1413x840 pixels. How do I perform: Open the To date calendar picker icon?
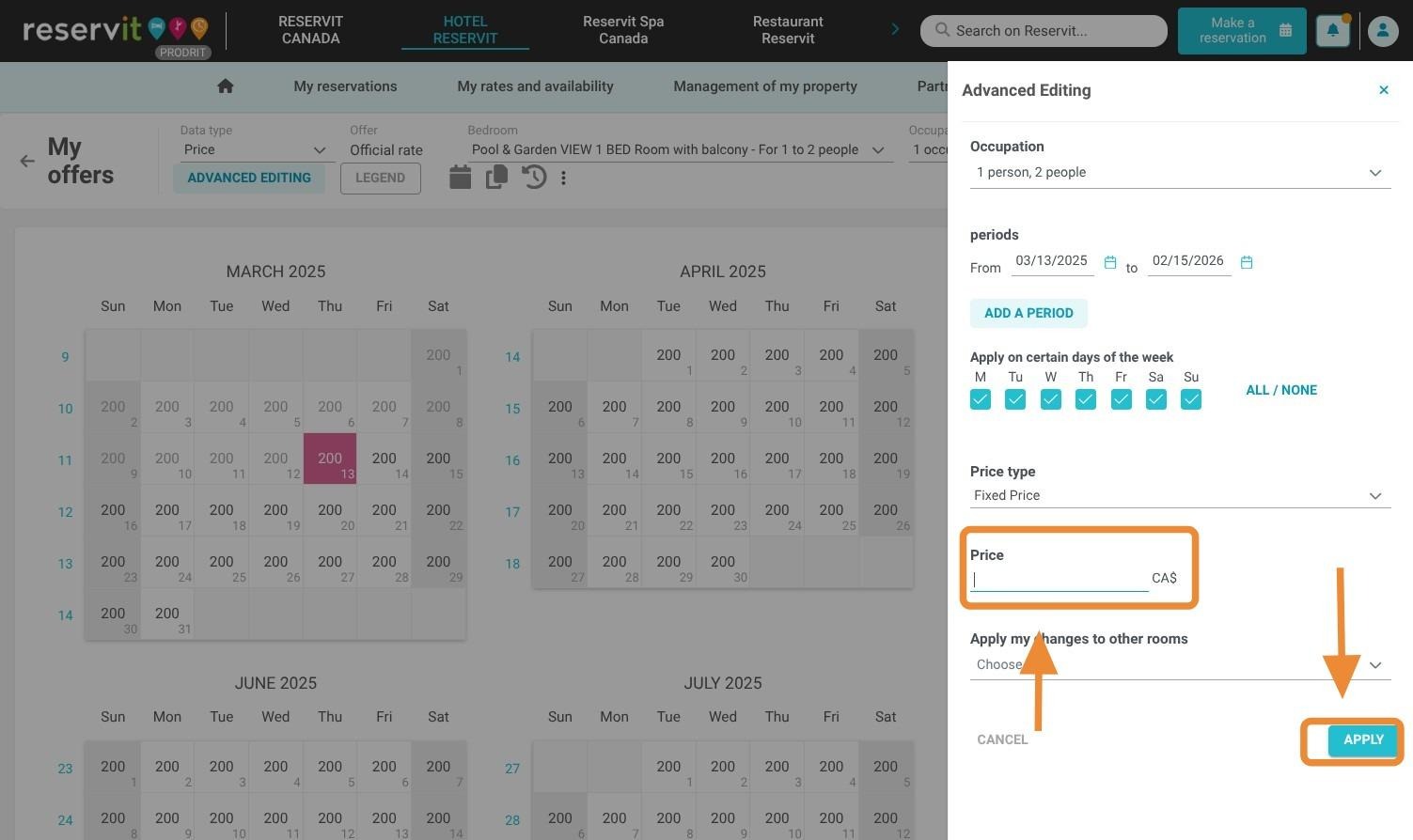click(x=1247, y=262)
